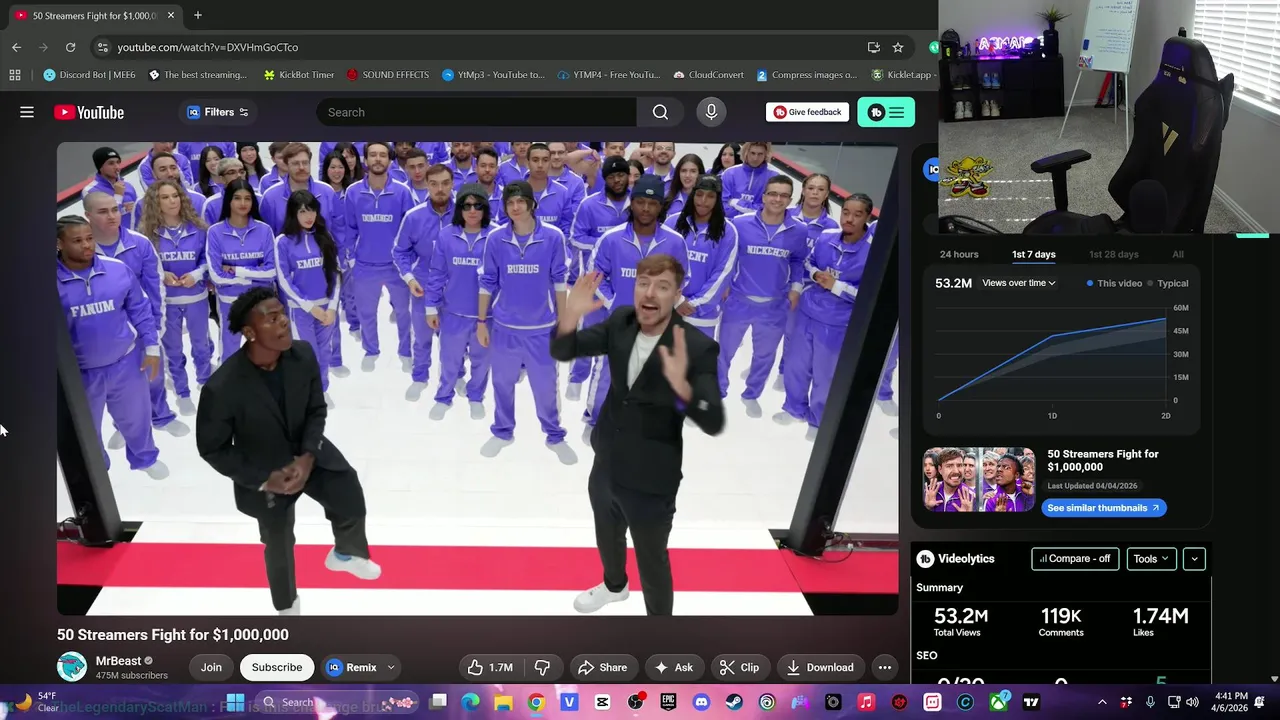Open Steam from taskbar
This screenshot has width=1280, height=720.
(734, 702)
